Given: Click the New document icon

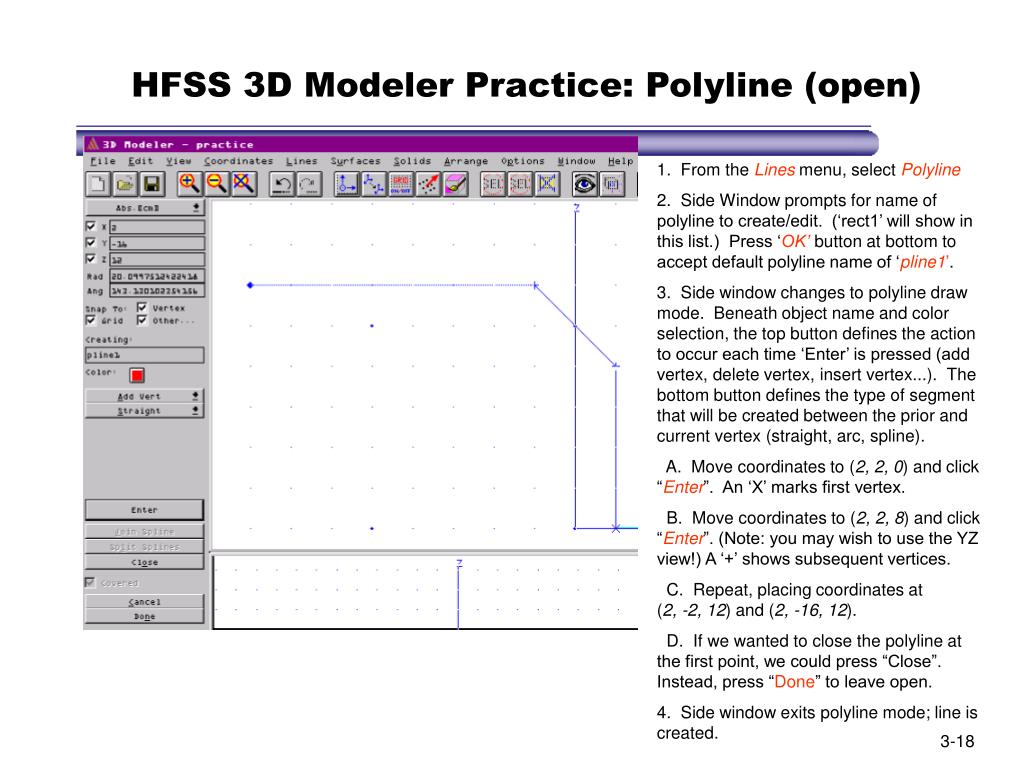Looking at the screenshot, I should point(98,184).
